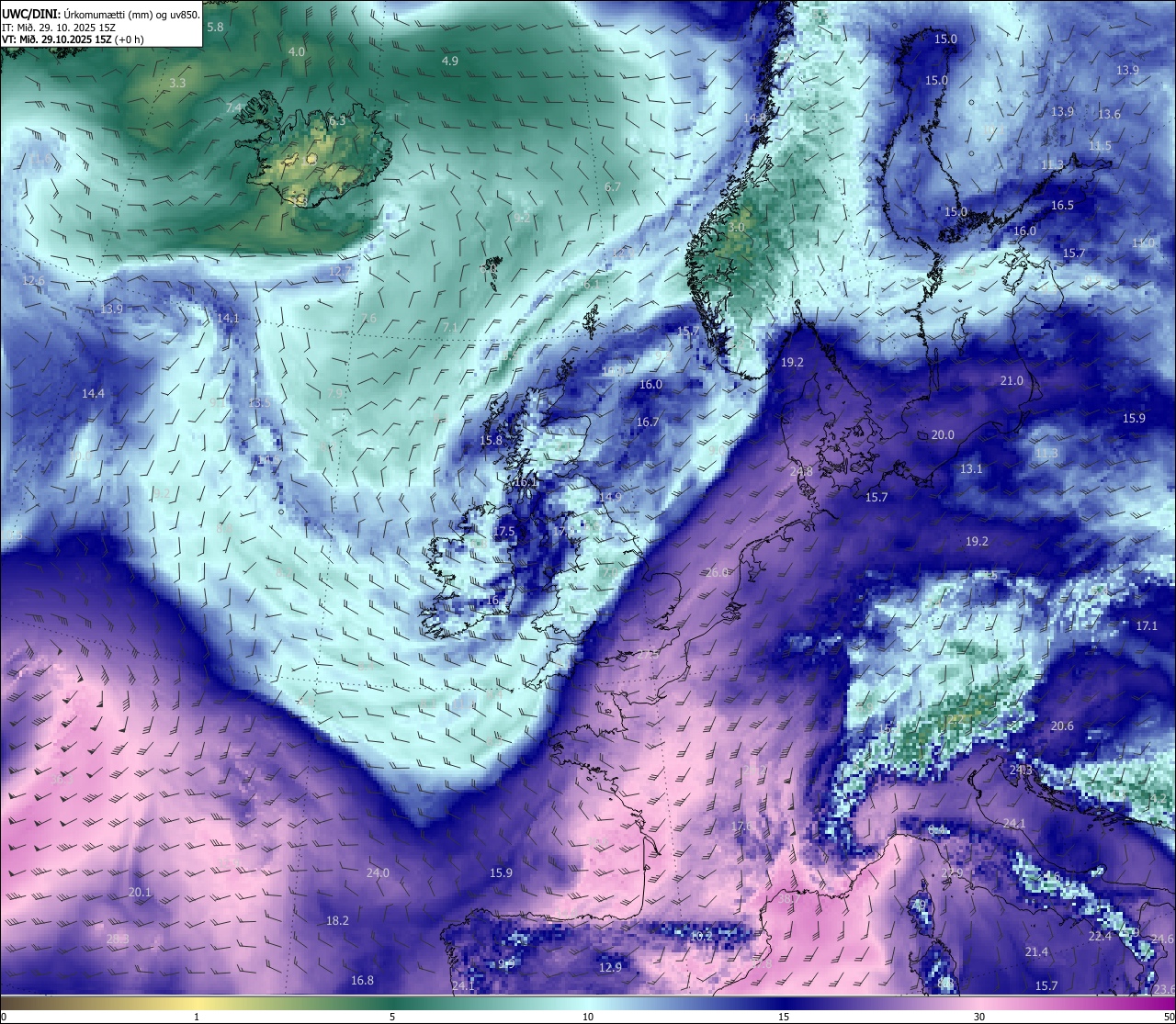Click the color scale tick label 1

pos(197,1017)
